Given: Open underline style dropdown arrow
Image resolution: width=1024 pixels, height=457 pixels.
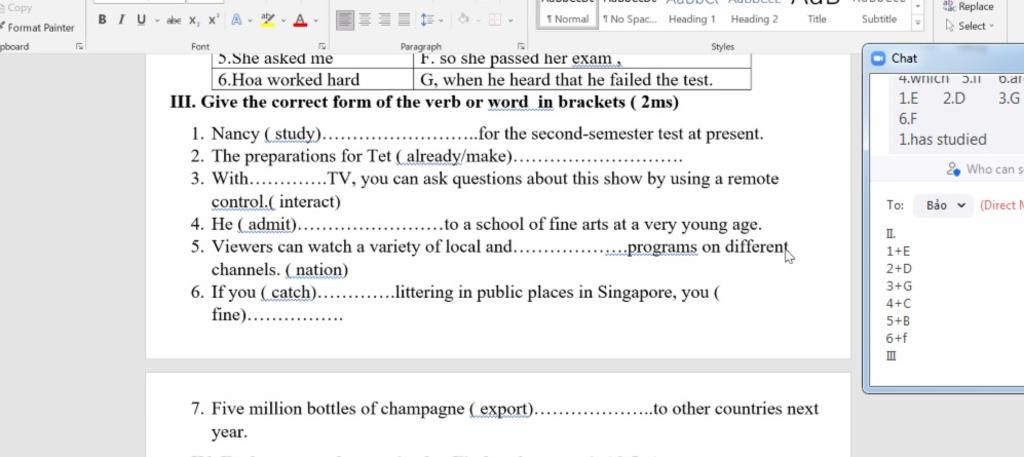Looking at the screenshot, I should point(157,20).
